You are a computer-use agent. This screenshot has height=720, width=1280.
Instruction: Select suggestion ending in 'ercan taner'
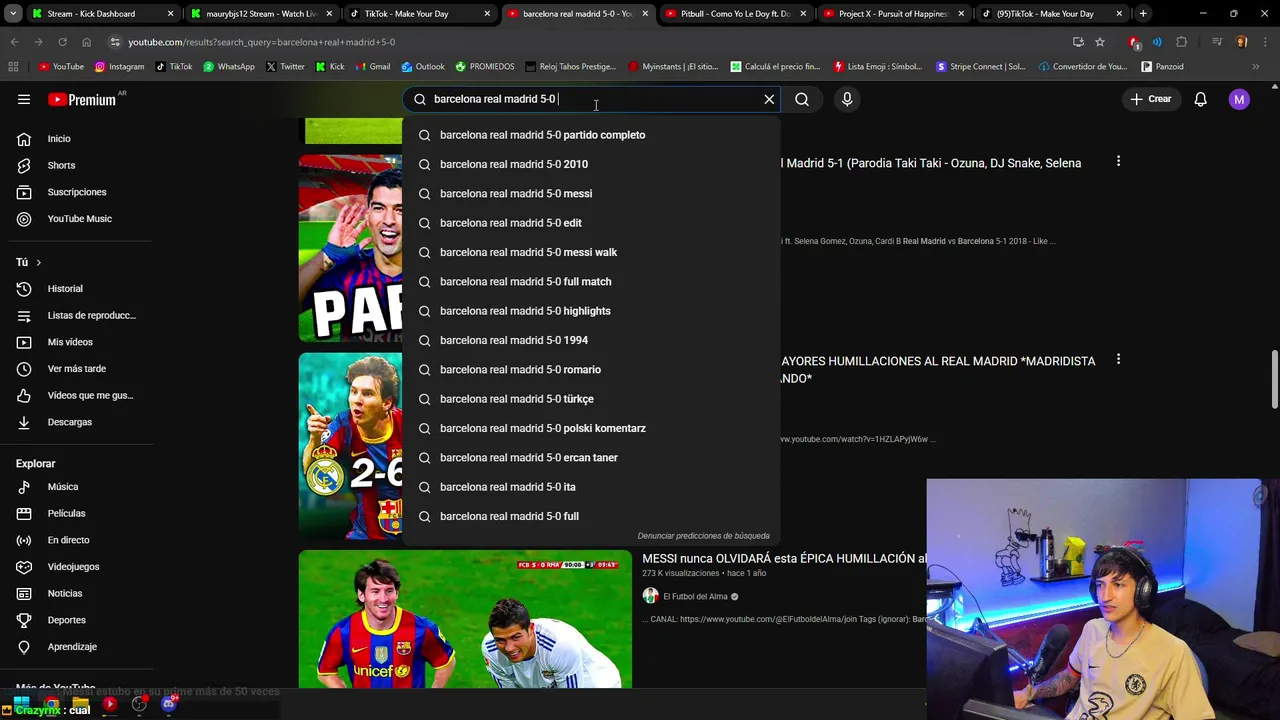591,458
